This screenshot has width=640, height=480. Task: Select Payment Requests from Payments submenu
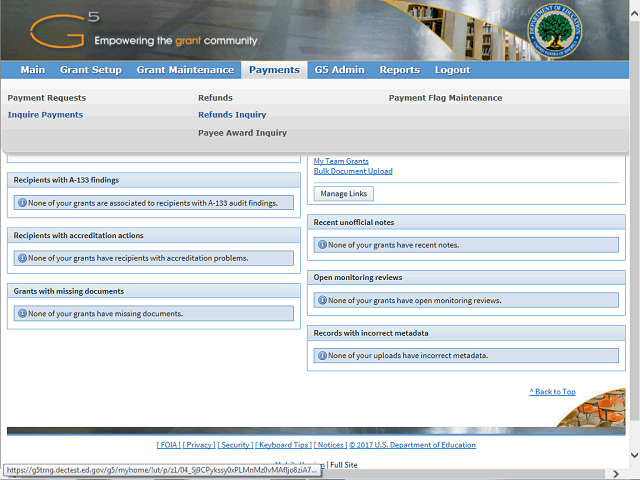coord(47,98)
